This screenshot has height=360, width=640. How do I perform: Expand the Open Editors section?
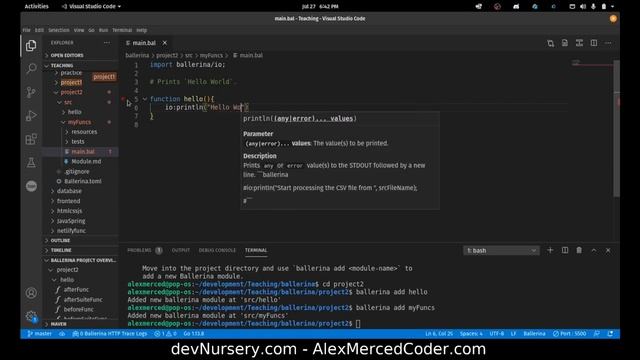coord(81,55)
